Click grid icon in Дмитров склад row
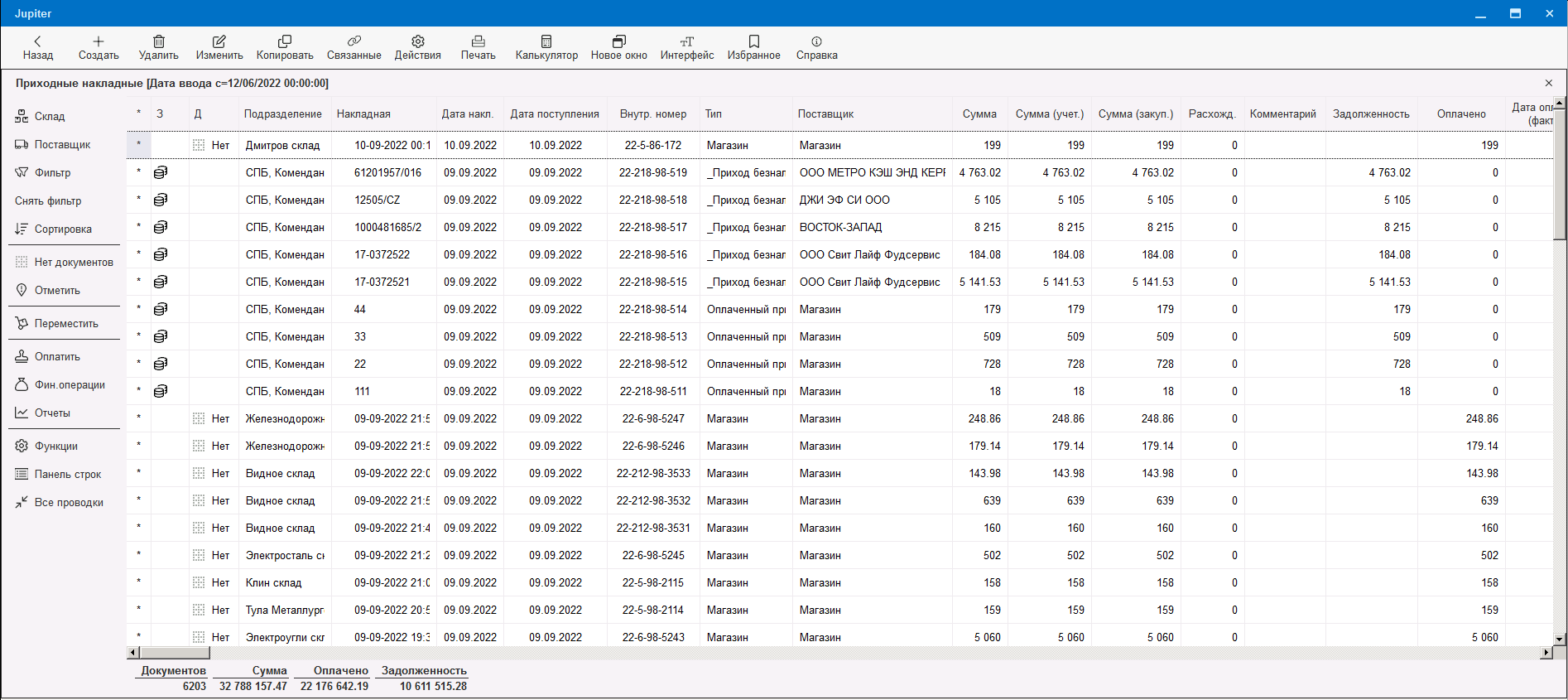The height and width of the screenshot is (700, 1568). coord(199,145)
